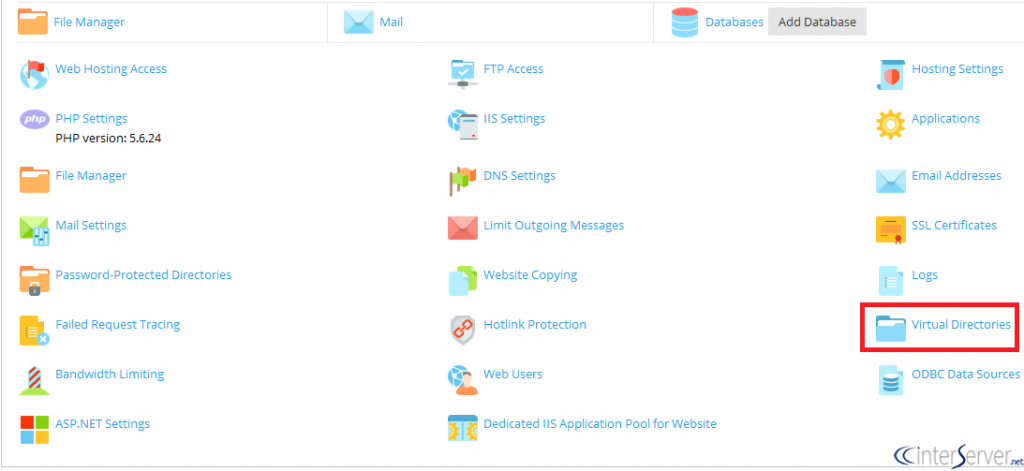This screenshot has height=471, width=1024.
Task: Open the Failed Request Tracing link
Action: click(118, 325)
